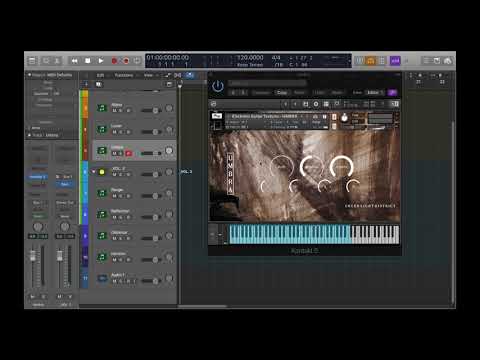
Task: Click Compare in plug-in header
Action: tap(261, 92)
